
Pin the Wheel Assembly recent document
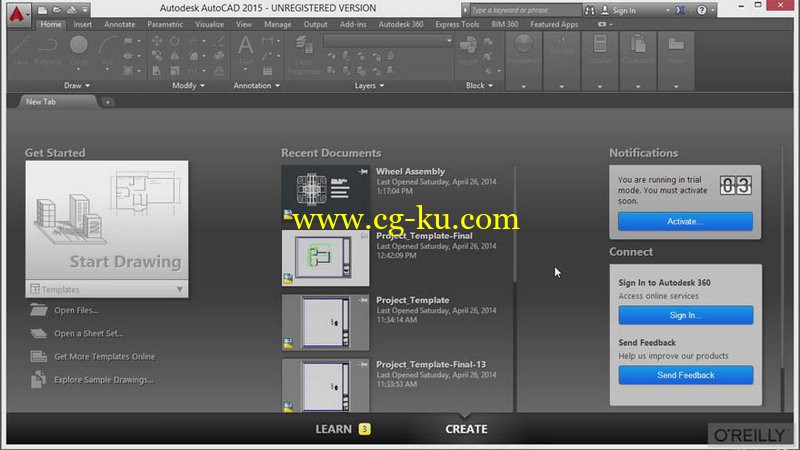pyautogui.click(x=363, y=172)
